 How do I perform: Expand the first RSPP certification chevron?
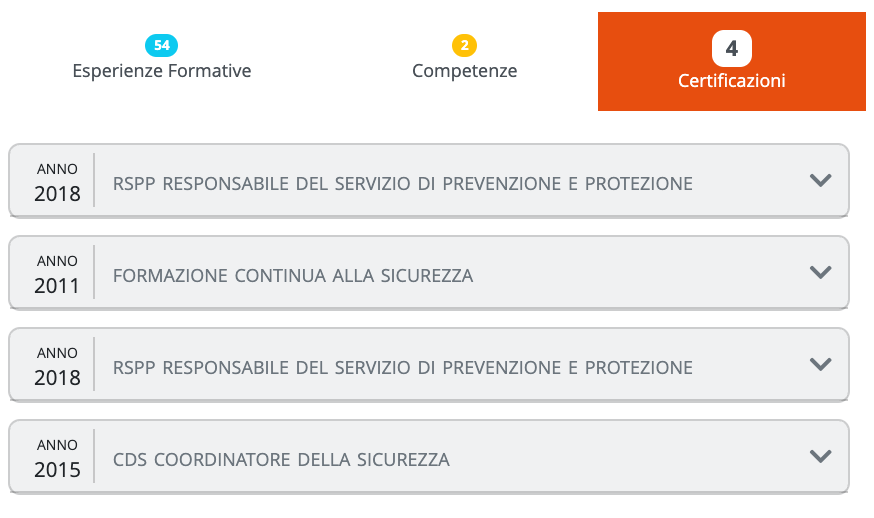[820, 180]
